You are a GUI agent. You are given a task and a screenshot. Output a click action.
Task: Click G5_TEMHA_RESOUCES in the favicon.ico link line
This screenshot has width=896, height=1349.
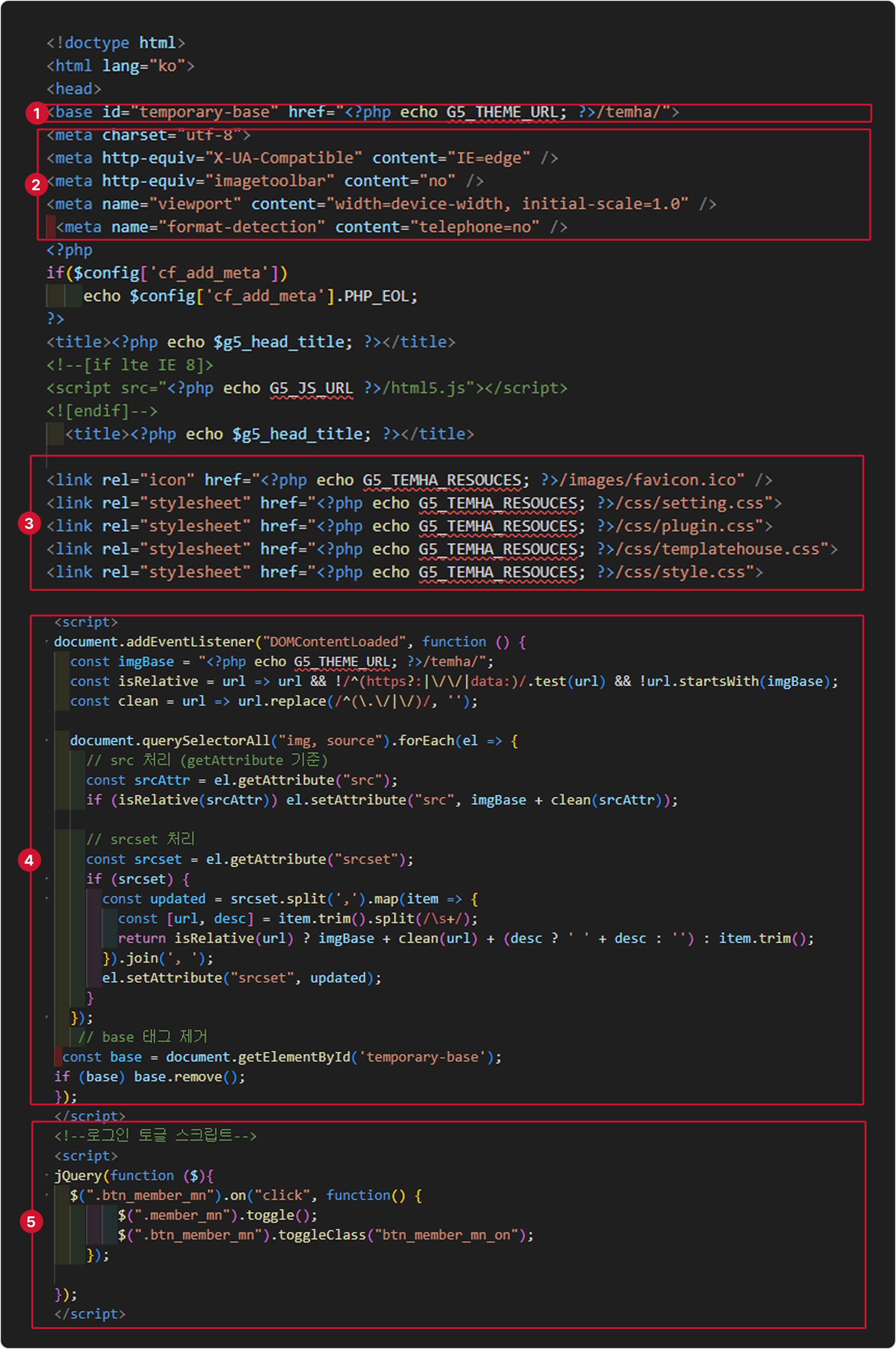442,480
